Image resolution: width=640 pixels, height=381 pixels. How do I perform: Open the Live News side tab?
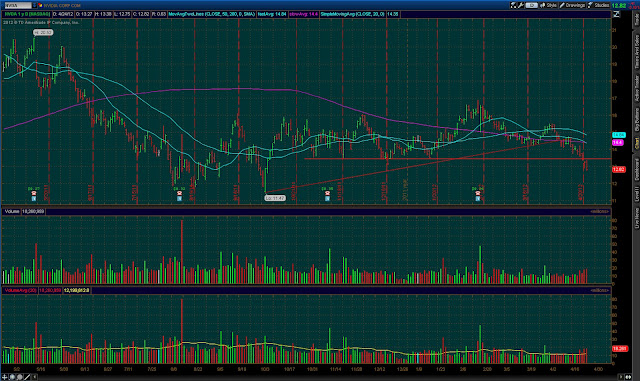pyautogui.click(x=636, y=218)
